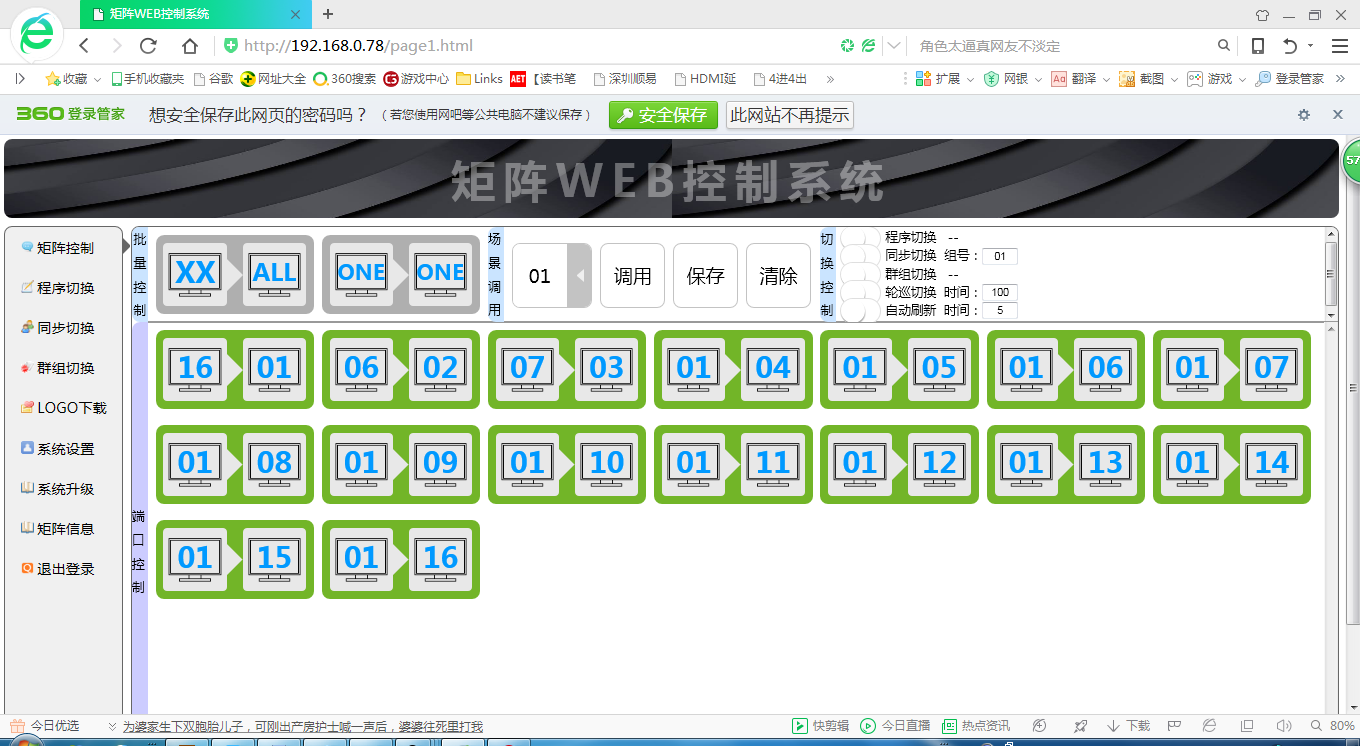Select the 矩阵控制 sidebar icon
This screenshot has width=1360, height=746.
tap(62, 247)
